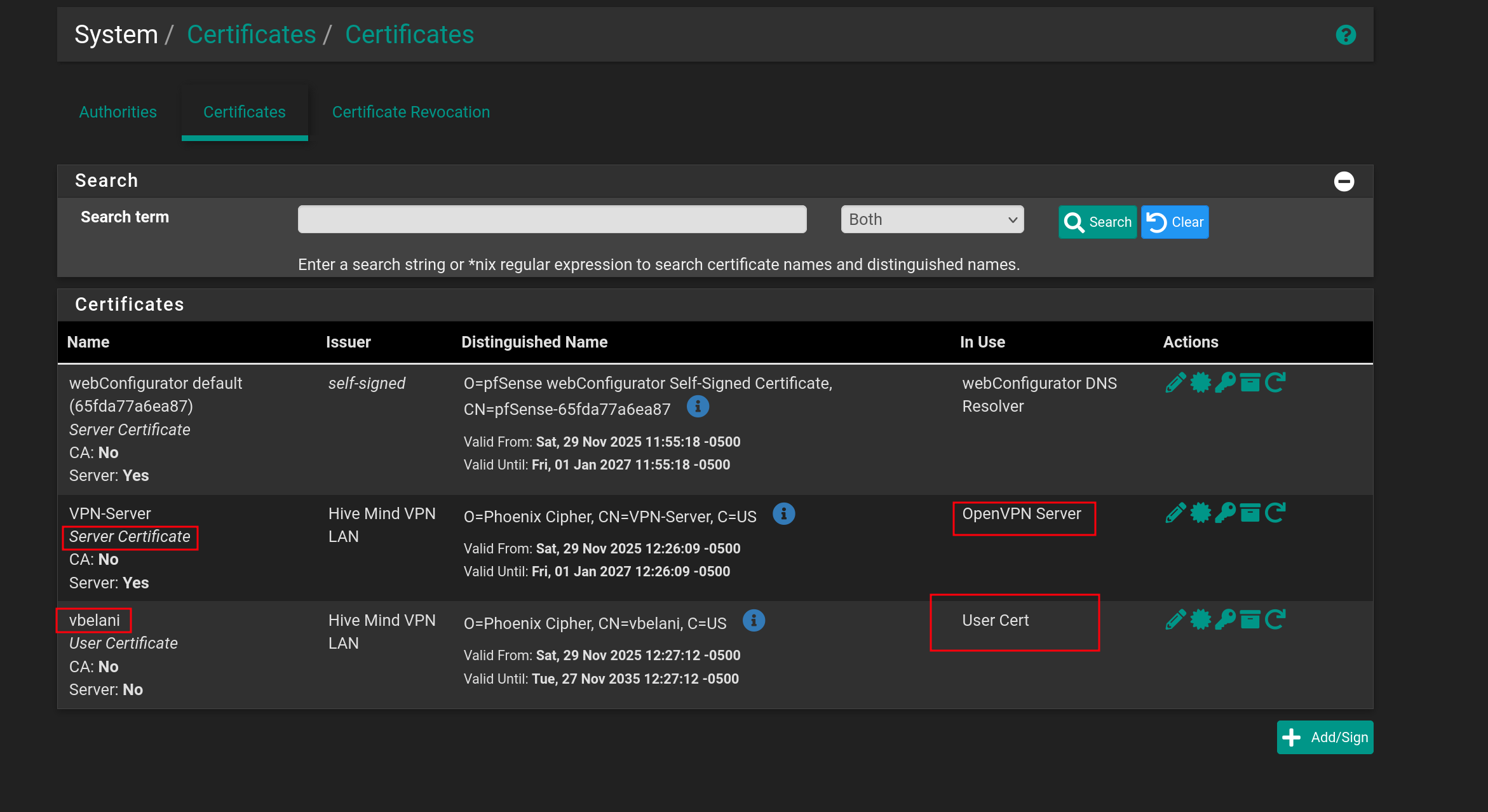1488x812 pixels.
Task: Click the Add/Sign button
Action: [1325, 737]
